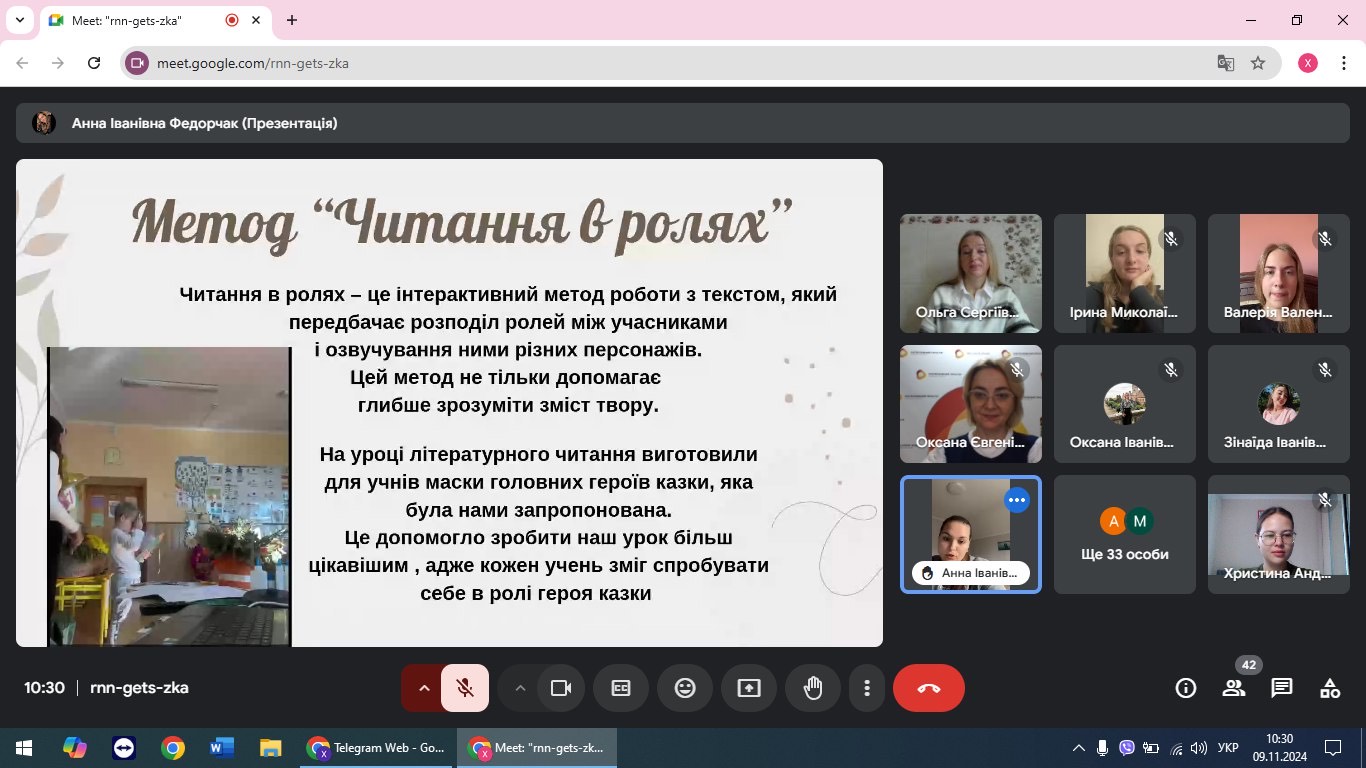
Task: Toggle closed captions
Action: coord(621,688)
